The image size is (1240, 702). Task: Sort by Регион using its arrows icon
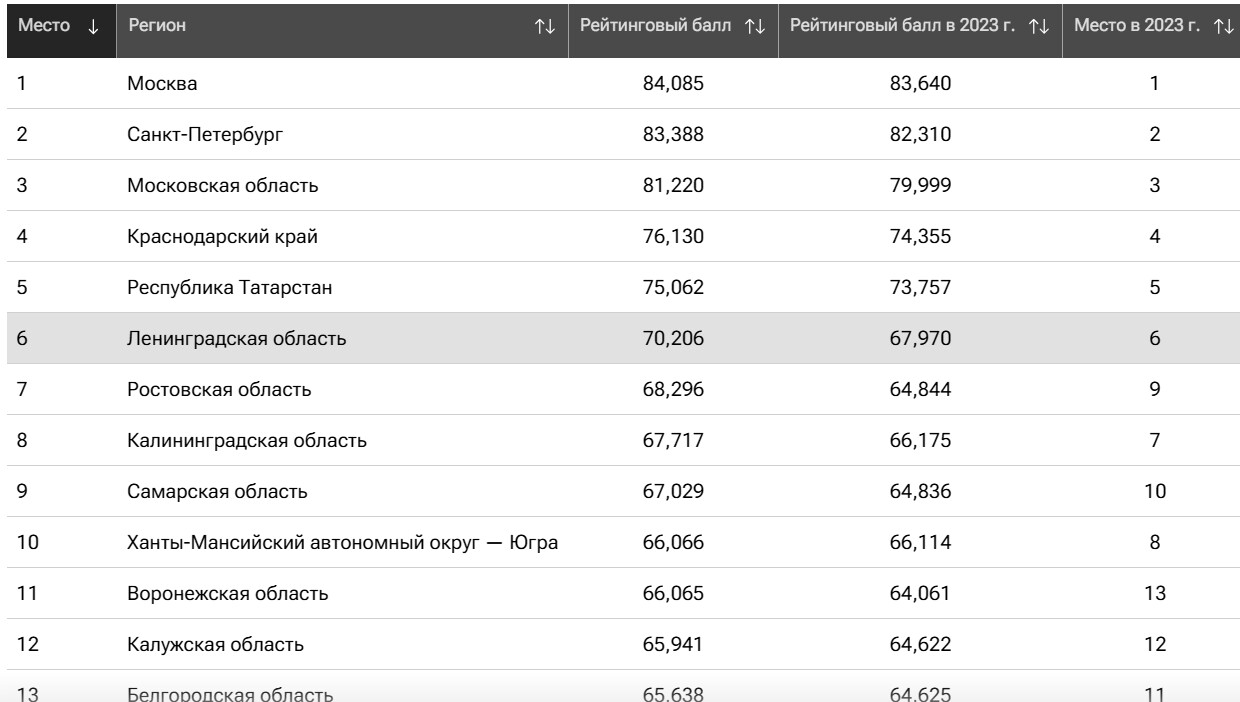click(x=546, y=27)
